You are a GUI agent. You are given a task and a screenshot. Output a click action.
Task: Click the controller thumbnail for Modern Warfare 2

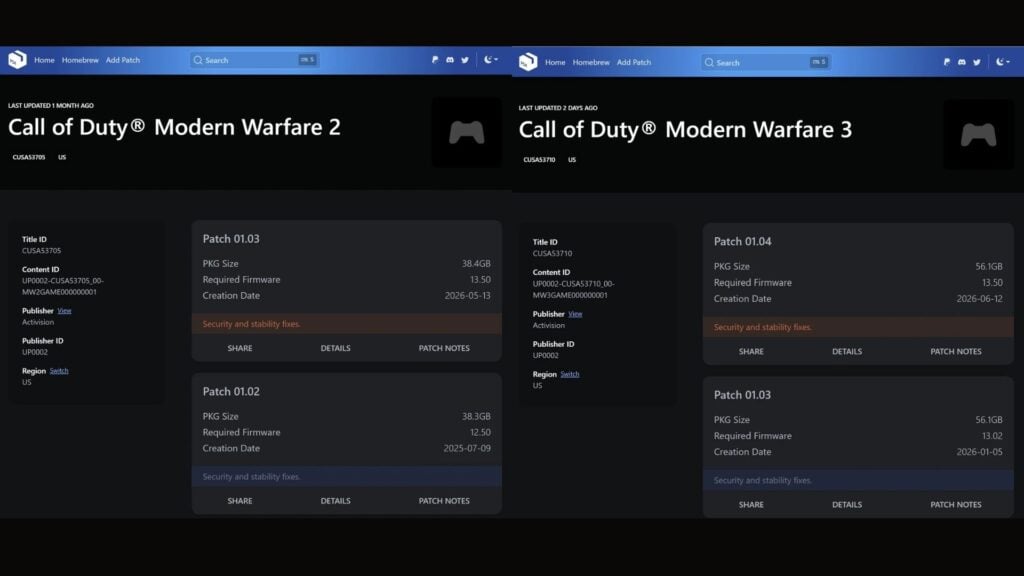tap(466, 133)
